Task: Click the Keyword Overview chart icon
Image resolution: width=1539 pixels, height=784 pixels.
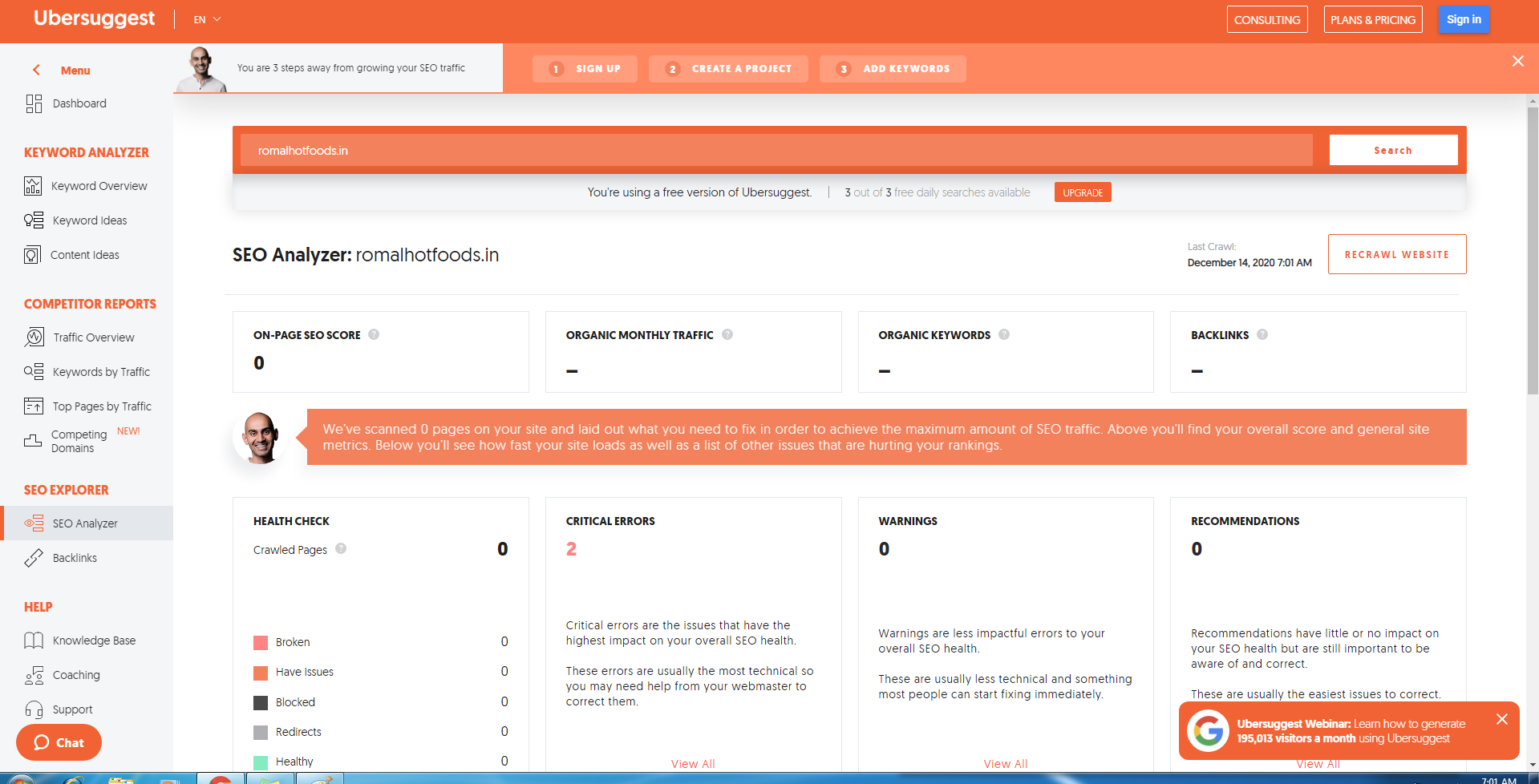Action: click(x=33, y=186)
